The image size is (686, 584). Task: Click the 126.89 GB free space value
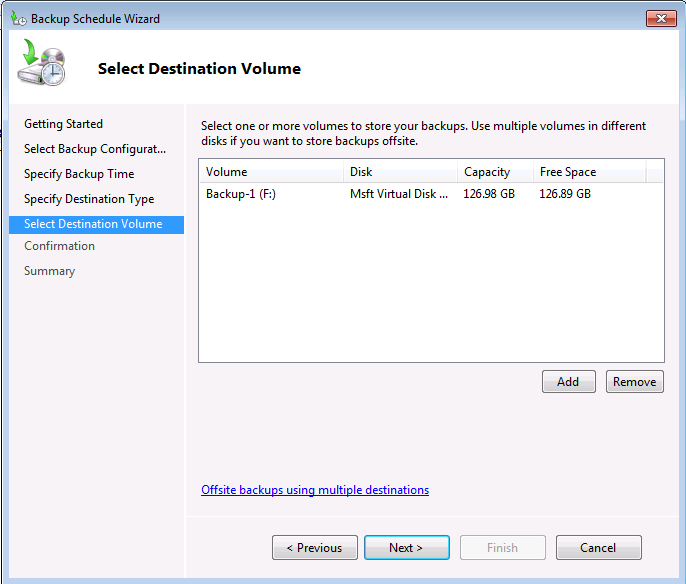click(x=565, y=194)
